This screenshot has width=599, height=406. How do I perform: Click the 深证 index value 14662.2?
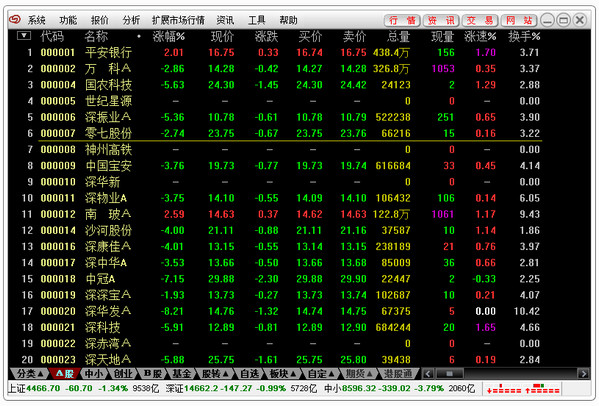[201, 388]
